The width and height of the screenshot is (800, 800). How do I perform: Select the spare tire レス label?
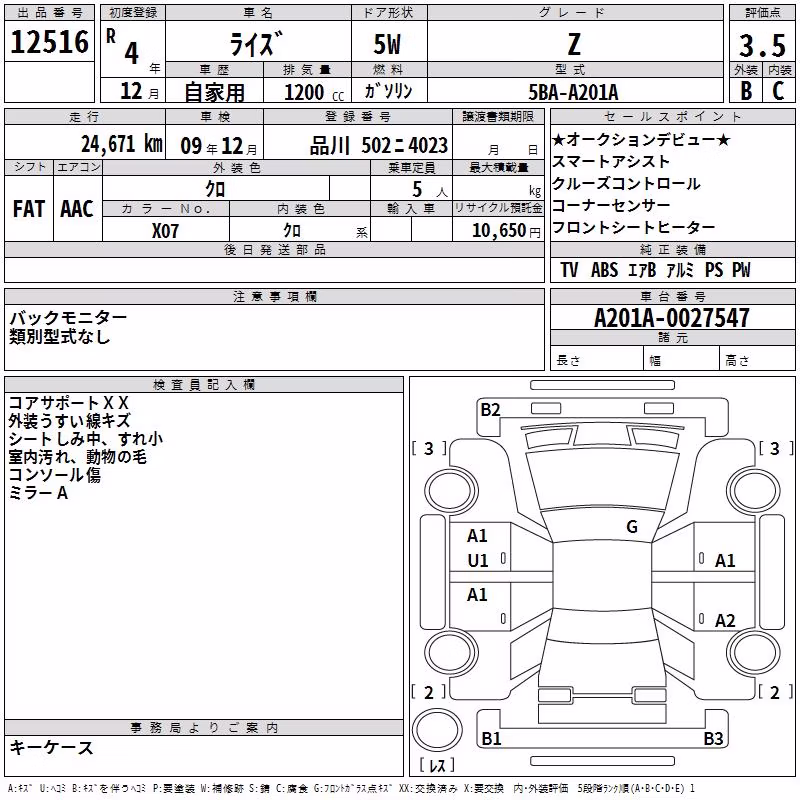pyautogui.click(x=437, y=765)
